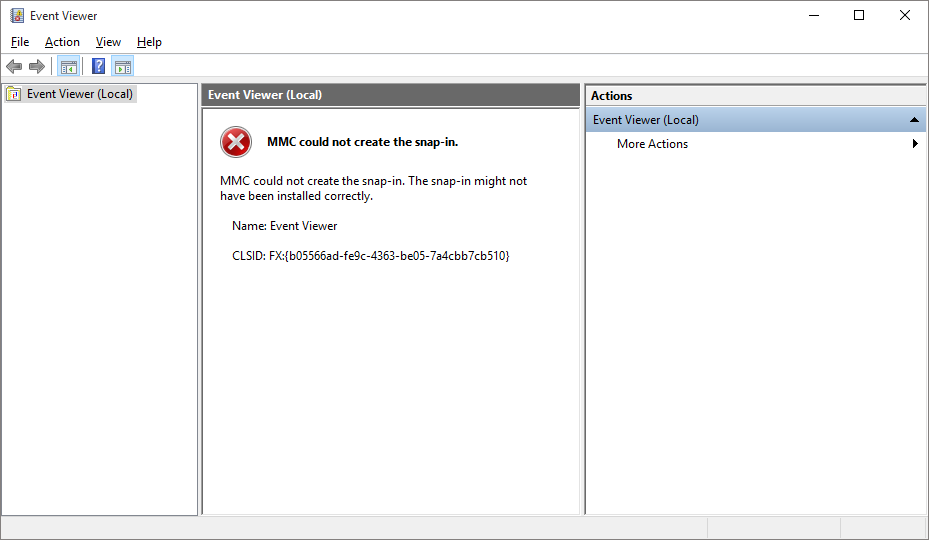Maximize the Event Viewer window

pos(859,15)
